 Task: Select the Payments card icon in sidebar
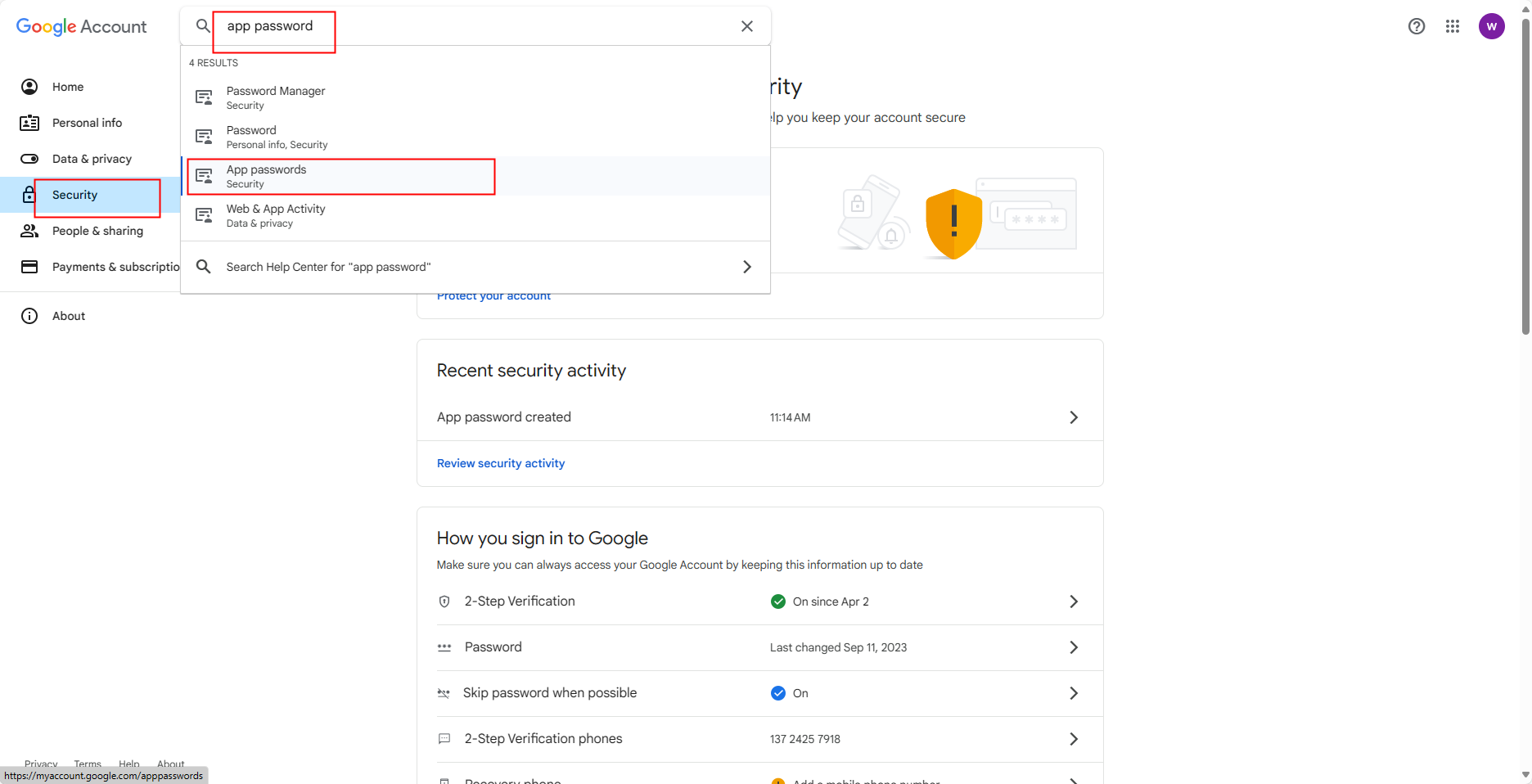tap(29, 267)
